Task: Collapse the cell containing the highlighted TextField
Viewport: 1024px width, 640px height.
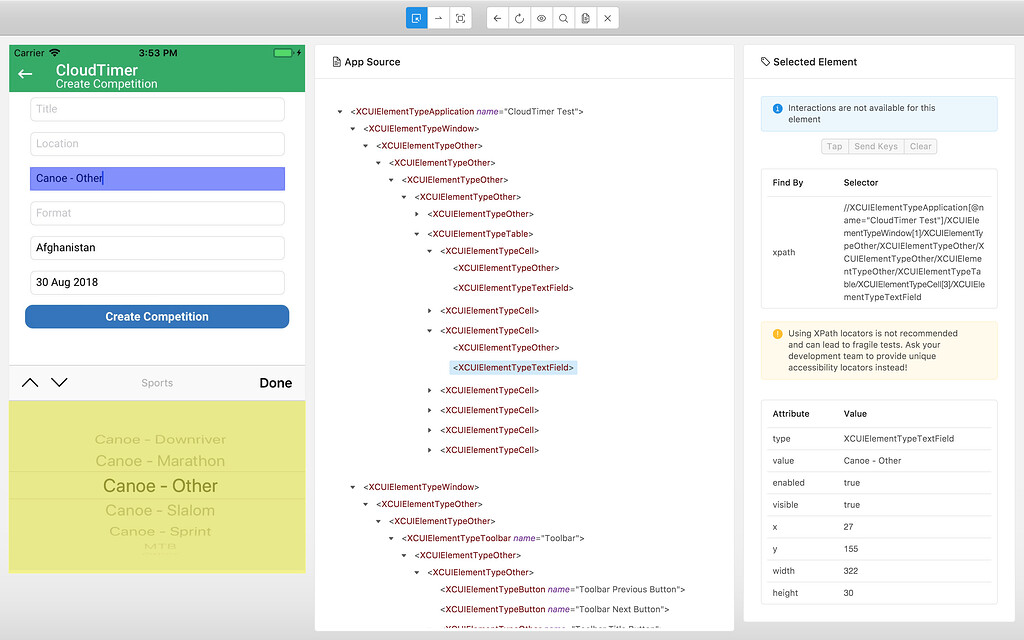Action: (430, 330)
